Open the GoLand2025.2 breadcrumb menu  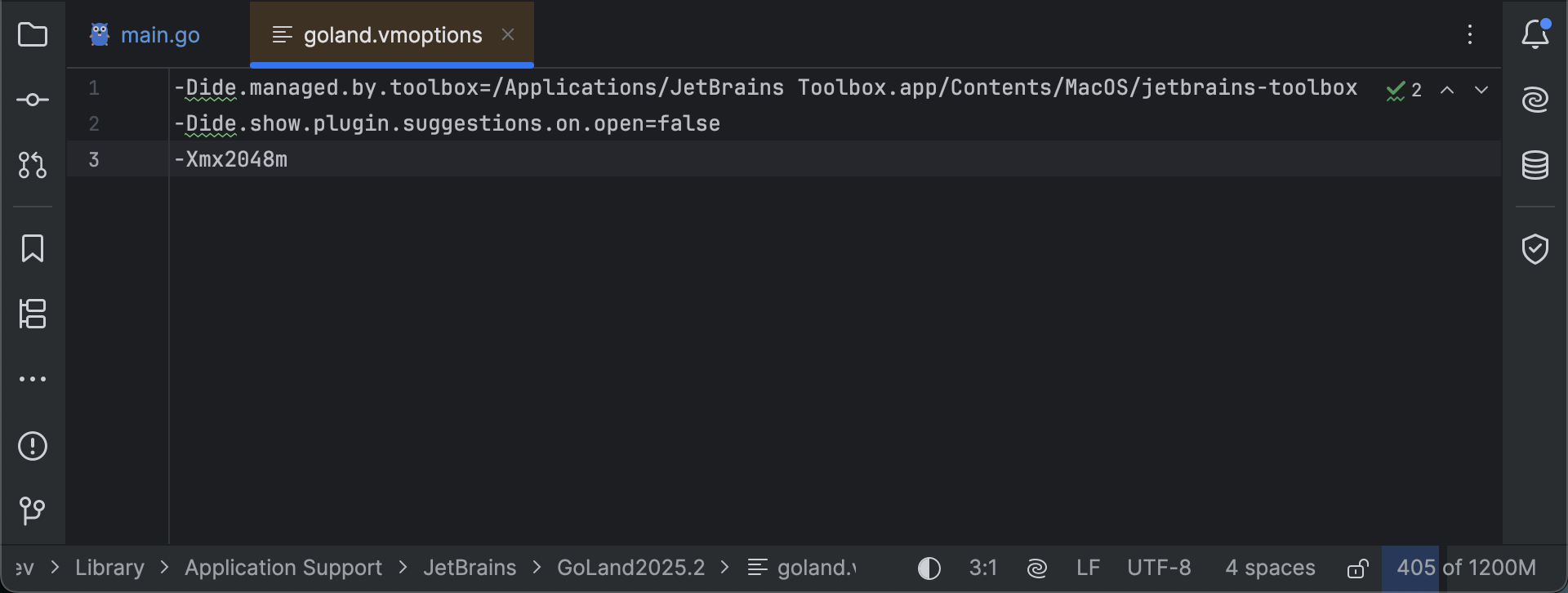pos(630,567)
